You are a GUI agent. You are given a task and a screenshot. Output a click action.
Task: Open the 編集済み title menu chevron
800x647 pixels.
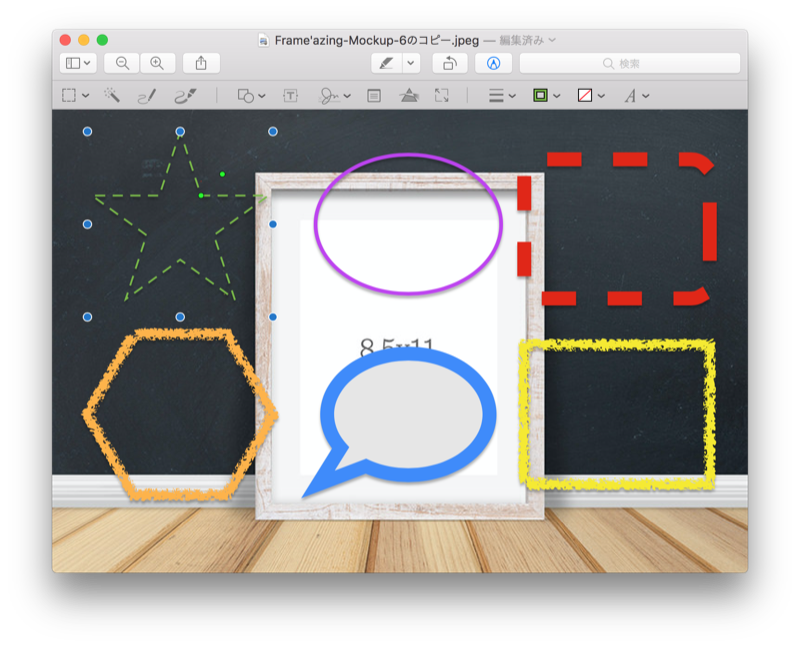point(553,40)
